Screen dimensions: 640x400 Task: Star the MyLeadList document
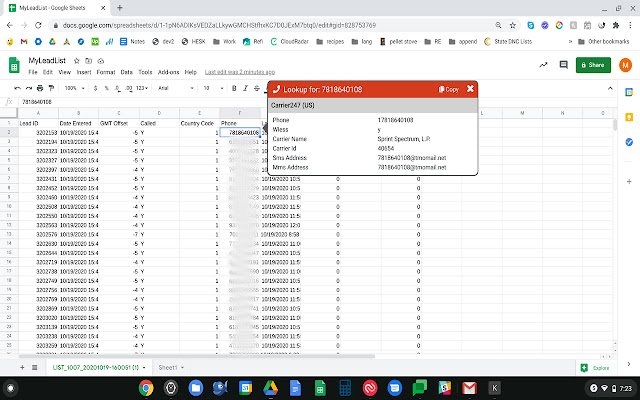75,60
